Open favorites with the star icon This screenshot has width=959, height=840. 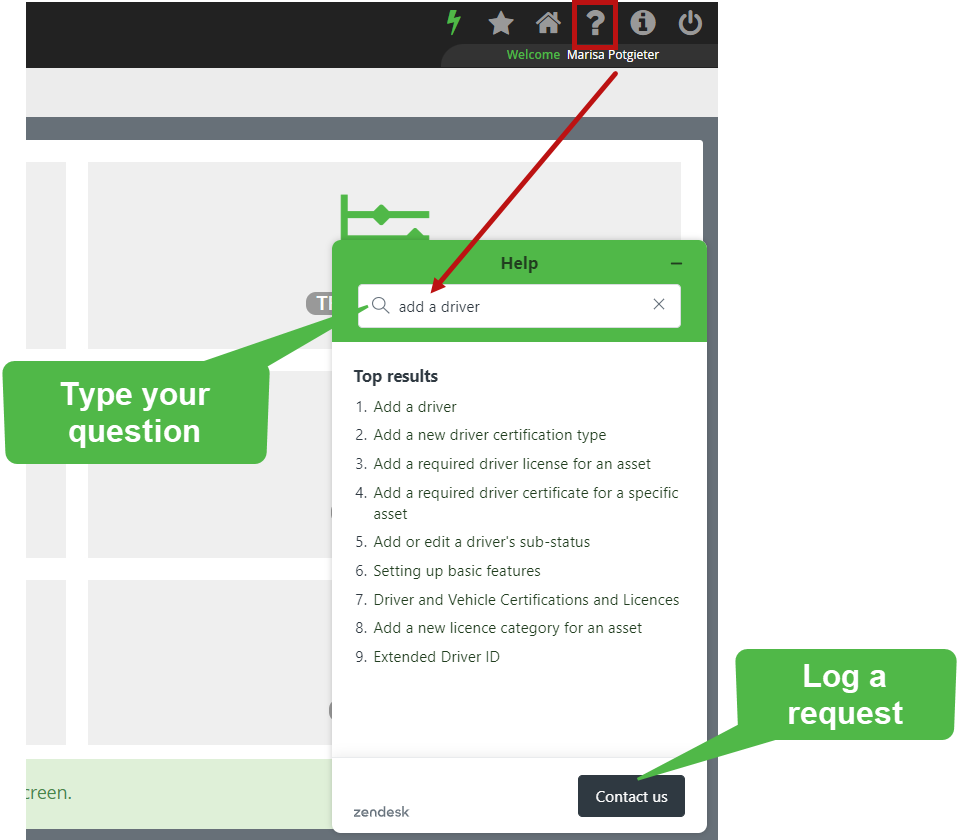pyautogui.click(x=501, y=23)
